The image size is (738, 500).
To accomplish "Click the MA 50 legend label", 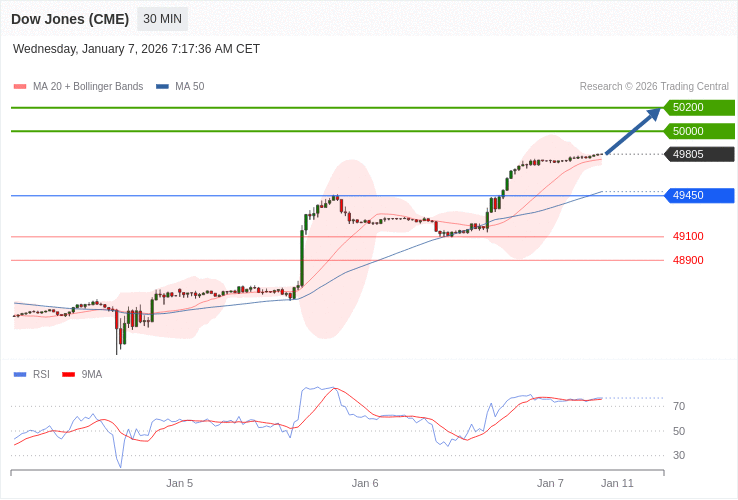I will [x=190, y=87].
